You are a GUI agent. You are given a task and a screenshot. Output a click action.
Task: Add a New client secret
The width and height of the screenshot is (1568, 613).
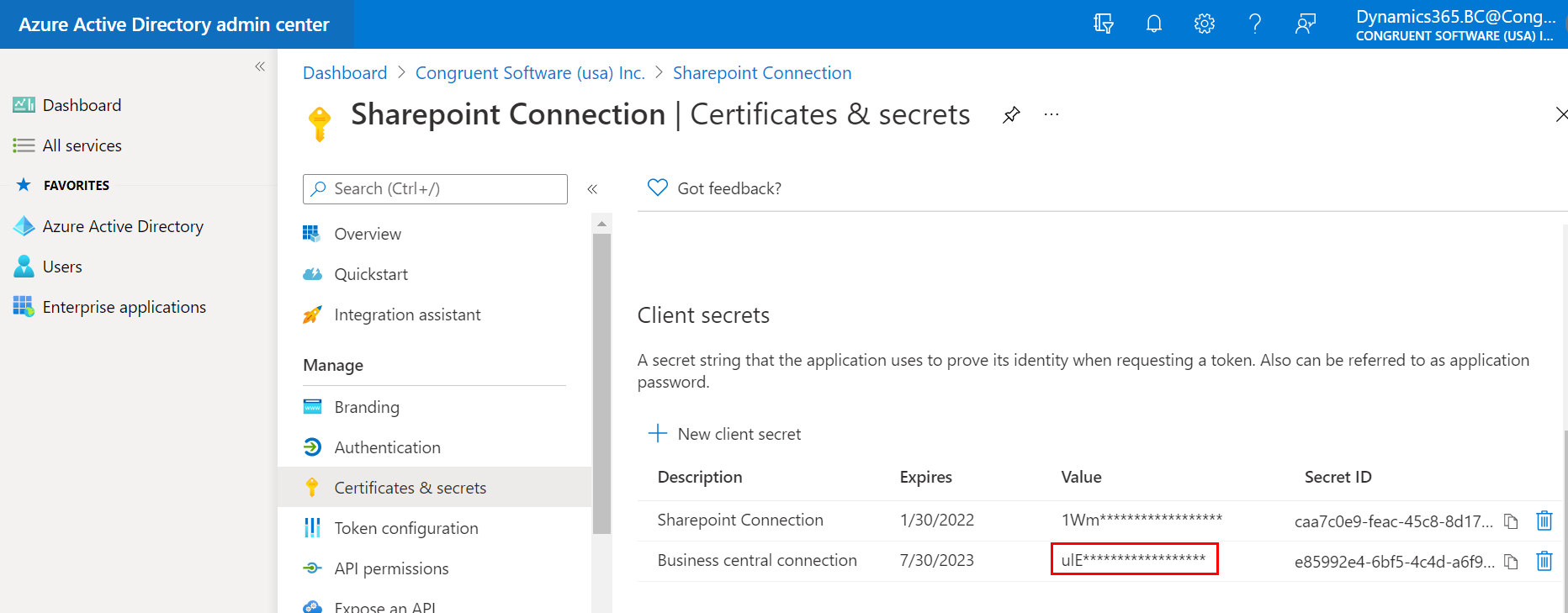click(724, 434)
